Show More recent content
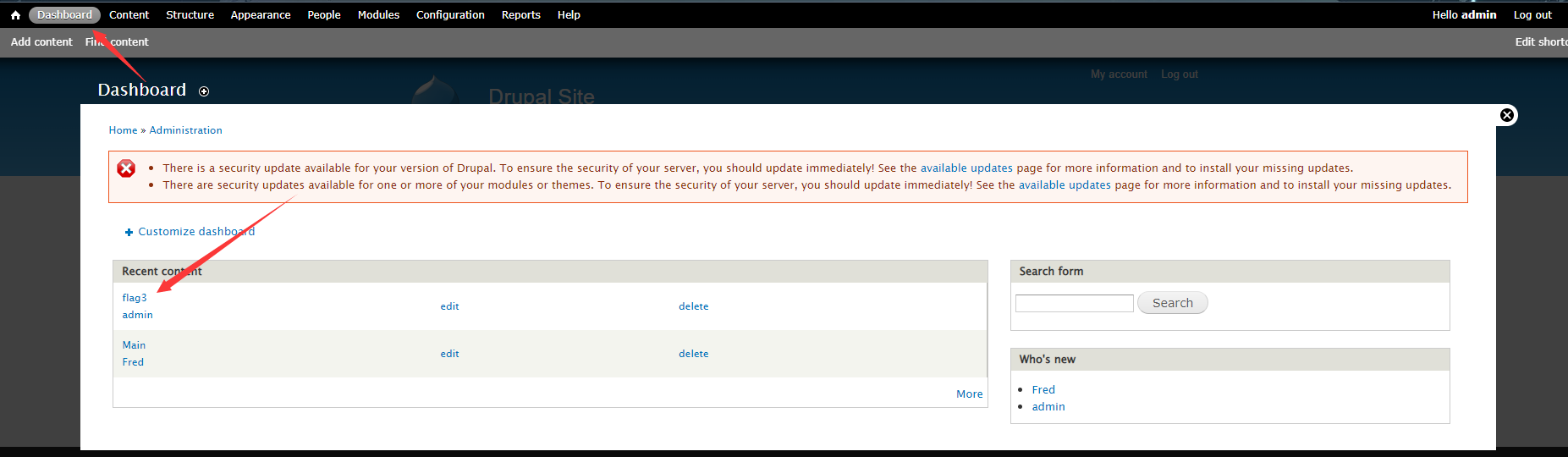The width and height of the screenshot is (1568, 457). (969, 394)
